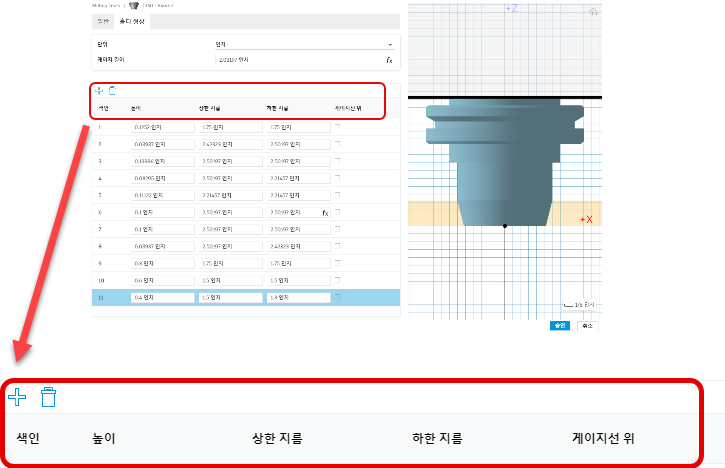The height and width of the screenshot is (468, 725).
Task: Edit the 0.4 인치 height field in row 11
Action: (x=163, y=298)
